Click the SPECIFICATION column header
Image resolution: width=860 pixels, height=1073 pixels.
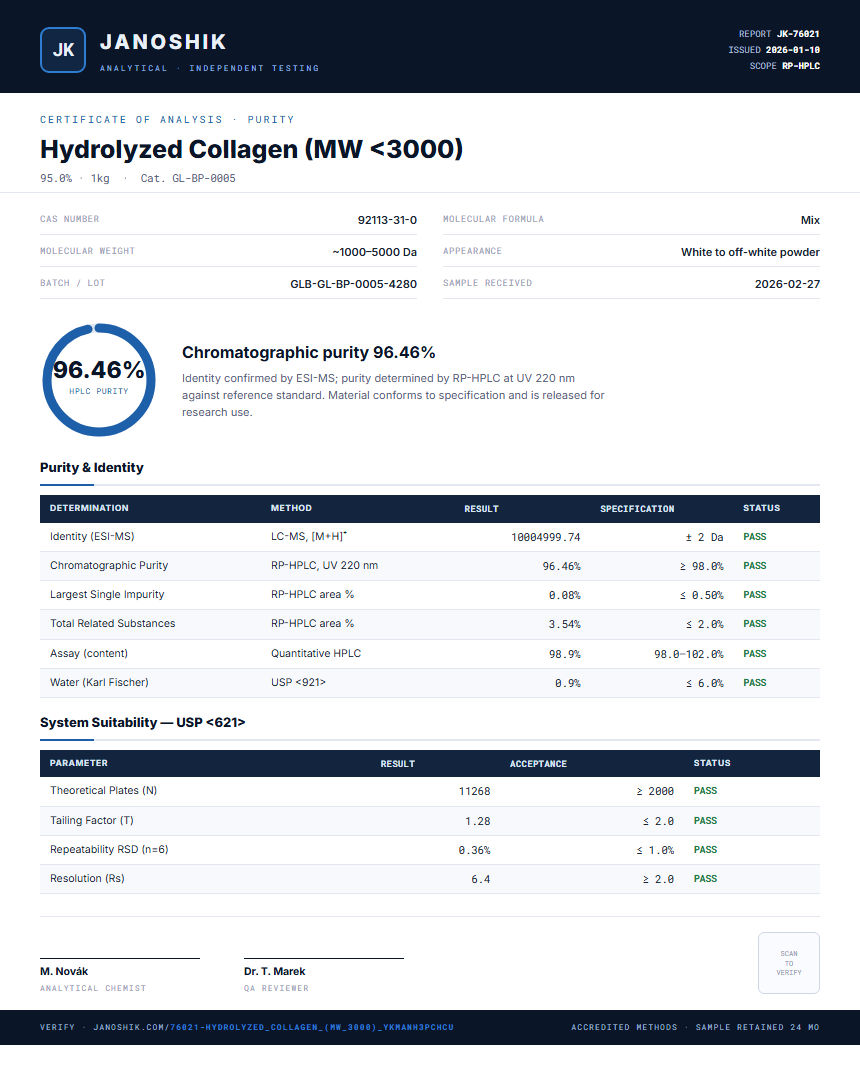pos(637,508)
